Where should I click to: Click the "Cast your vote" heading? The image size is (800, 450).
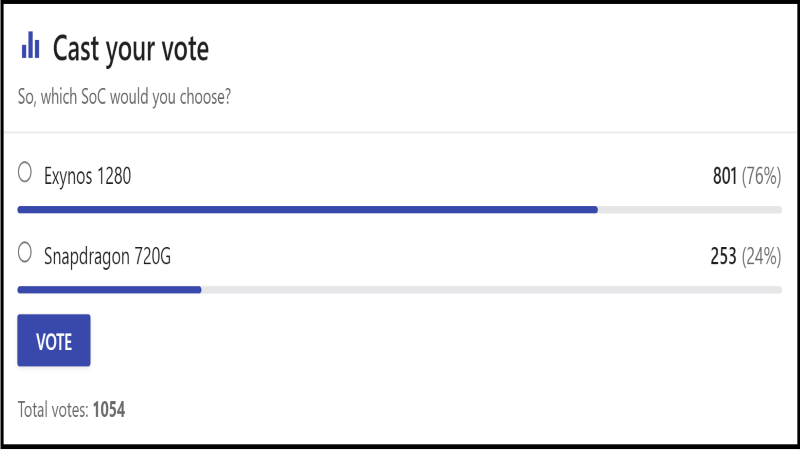coord(130,48)
